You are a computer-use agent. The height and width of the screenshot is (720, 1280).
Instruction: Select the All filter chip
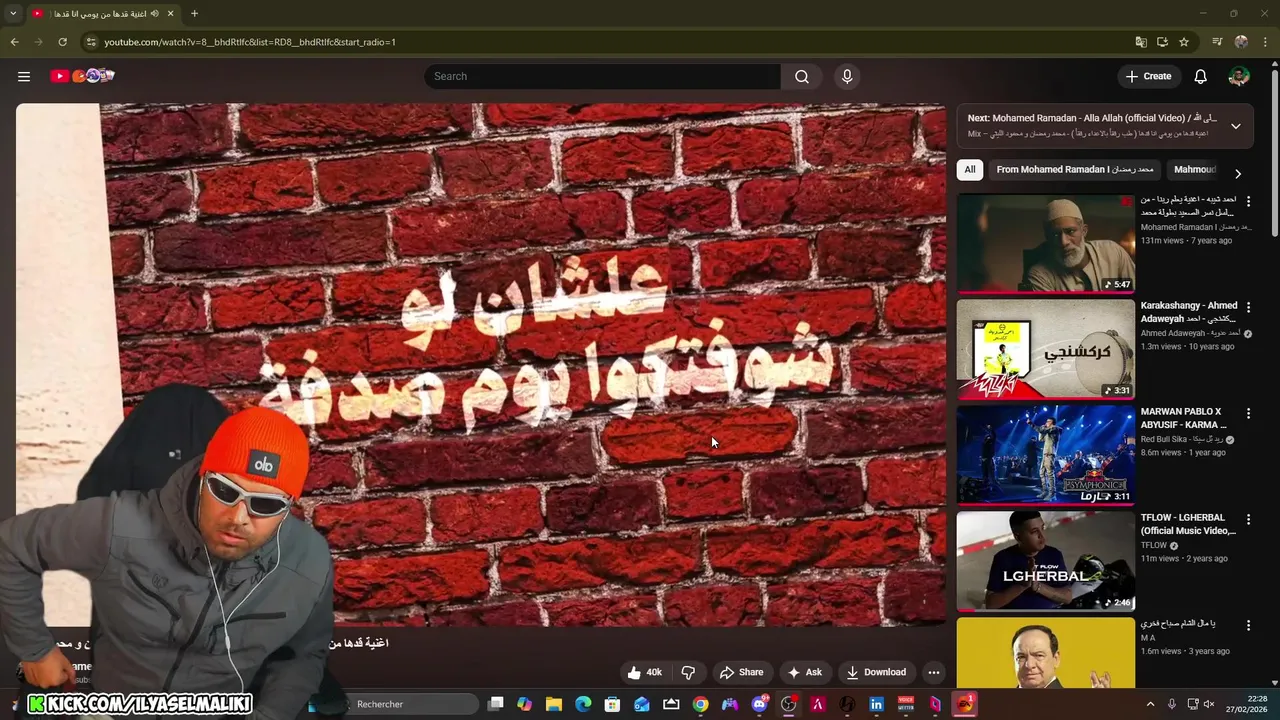pyautogui.click(x=969, y=169)
